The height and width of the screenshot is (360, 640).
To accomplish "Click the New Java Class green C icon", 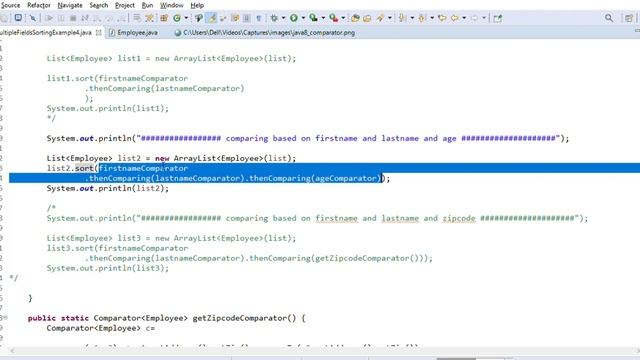I will (x=177, y=18).
